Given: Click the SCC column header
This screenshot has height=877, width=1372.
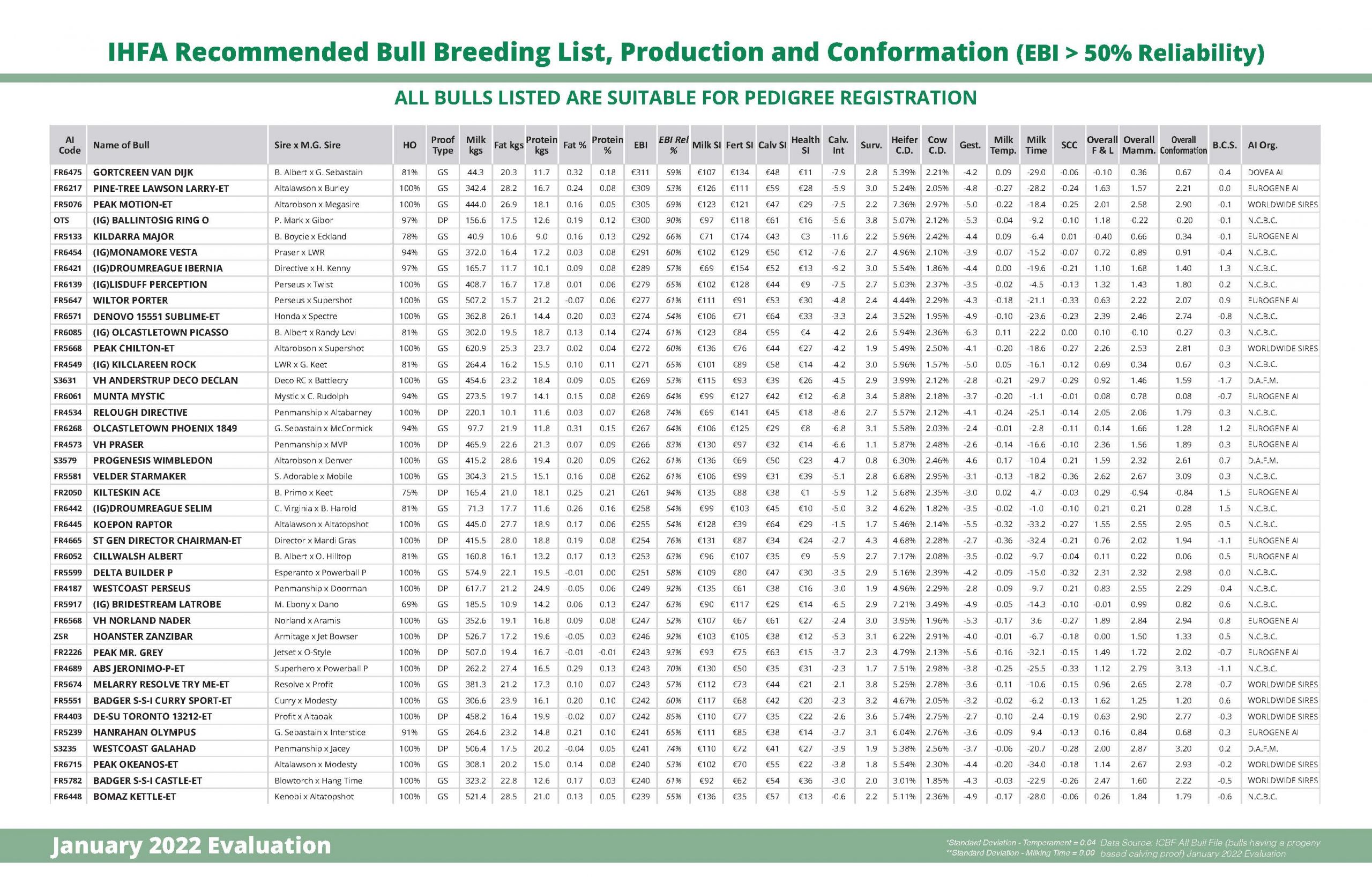Looking at the screenshot, I should click(x=1069, y=145).
